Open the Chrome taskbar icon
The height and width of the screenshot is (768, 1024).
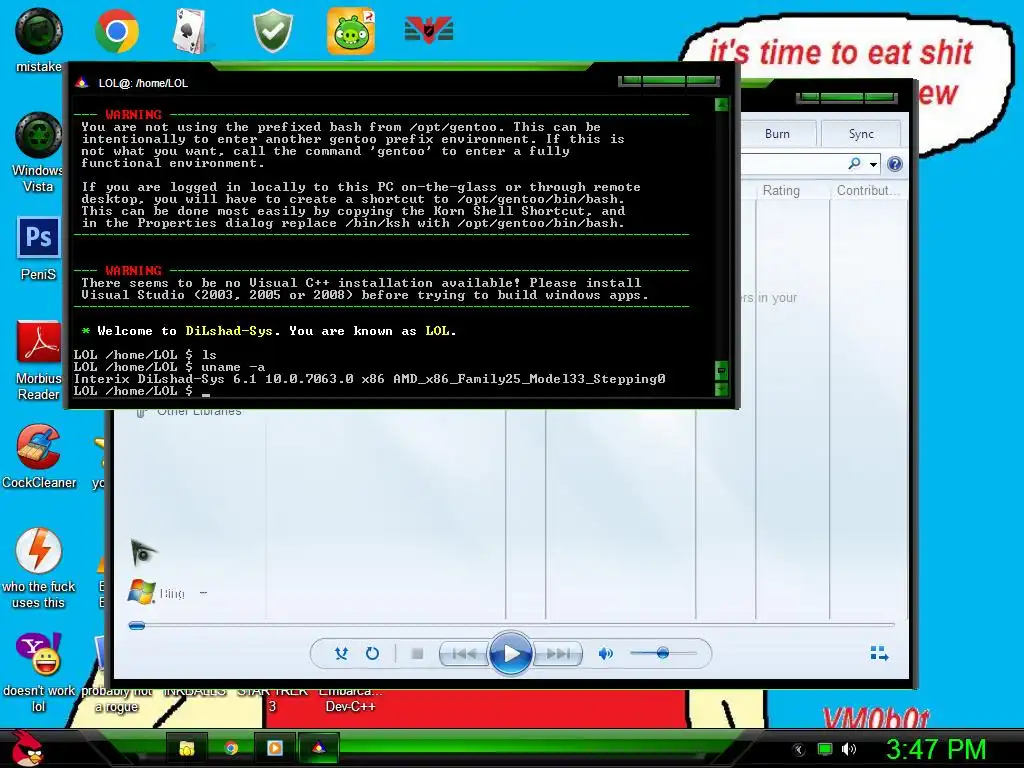click(x=231, y=748)
